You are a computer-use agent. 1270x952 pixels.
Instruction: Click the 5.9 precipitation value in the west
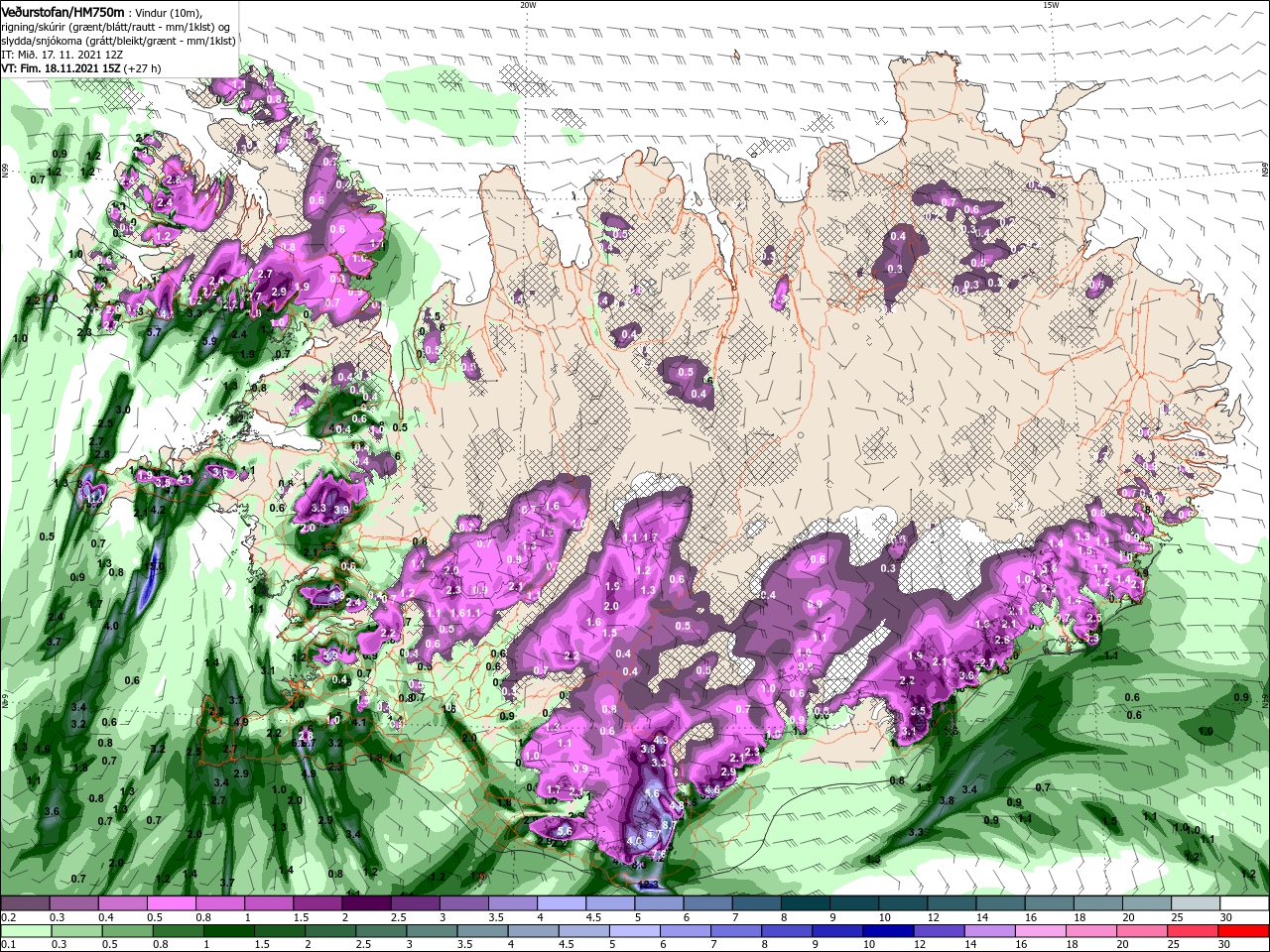click(x=208, y=341)
